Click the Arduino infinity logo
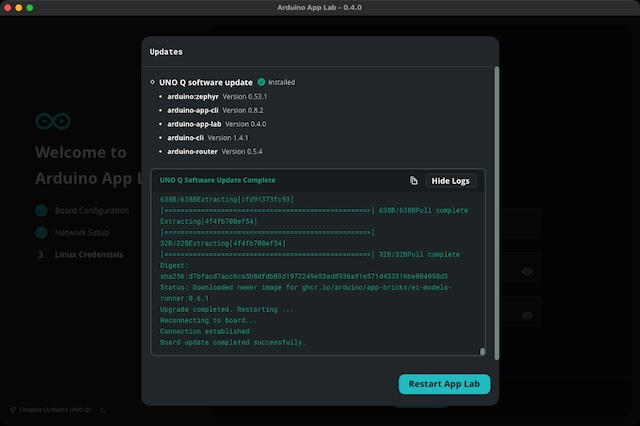The width and height of the screenshot is (640, 426). (x=52, y=122)
